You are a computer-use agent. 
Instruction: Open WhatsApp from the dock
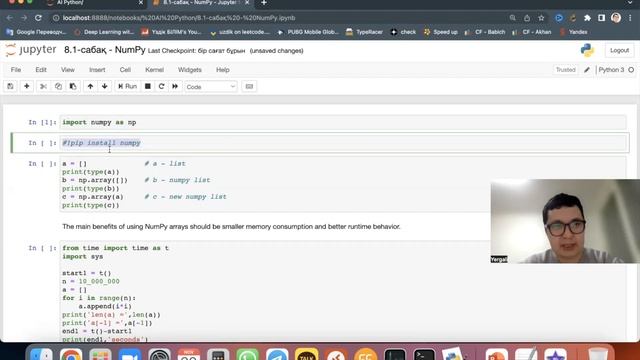(247, 355)
